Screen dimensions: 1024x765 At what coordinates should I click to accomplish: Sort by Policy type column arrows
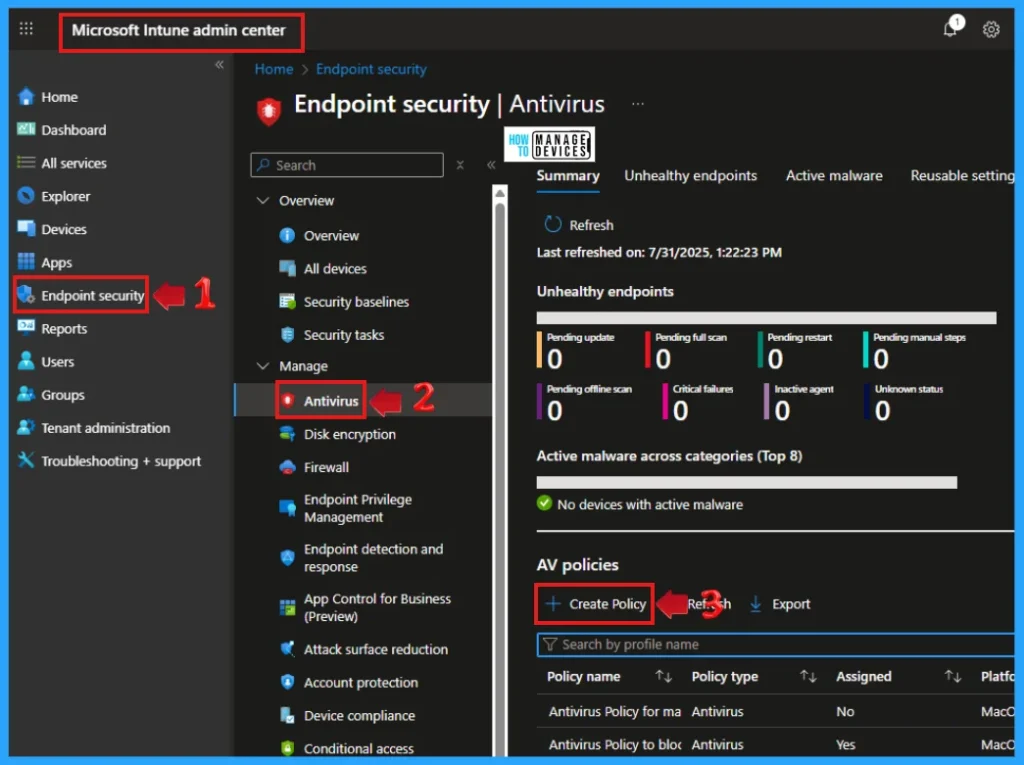coord(808,676)
